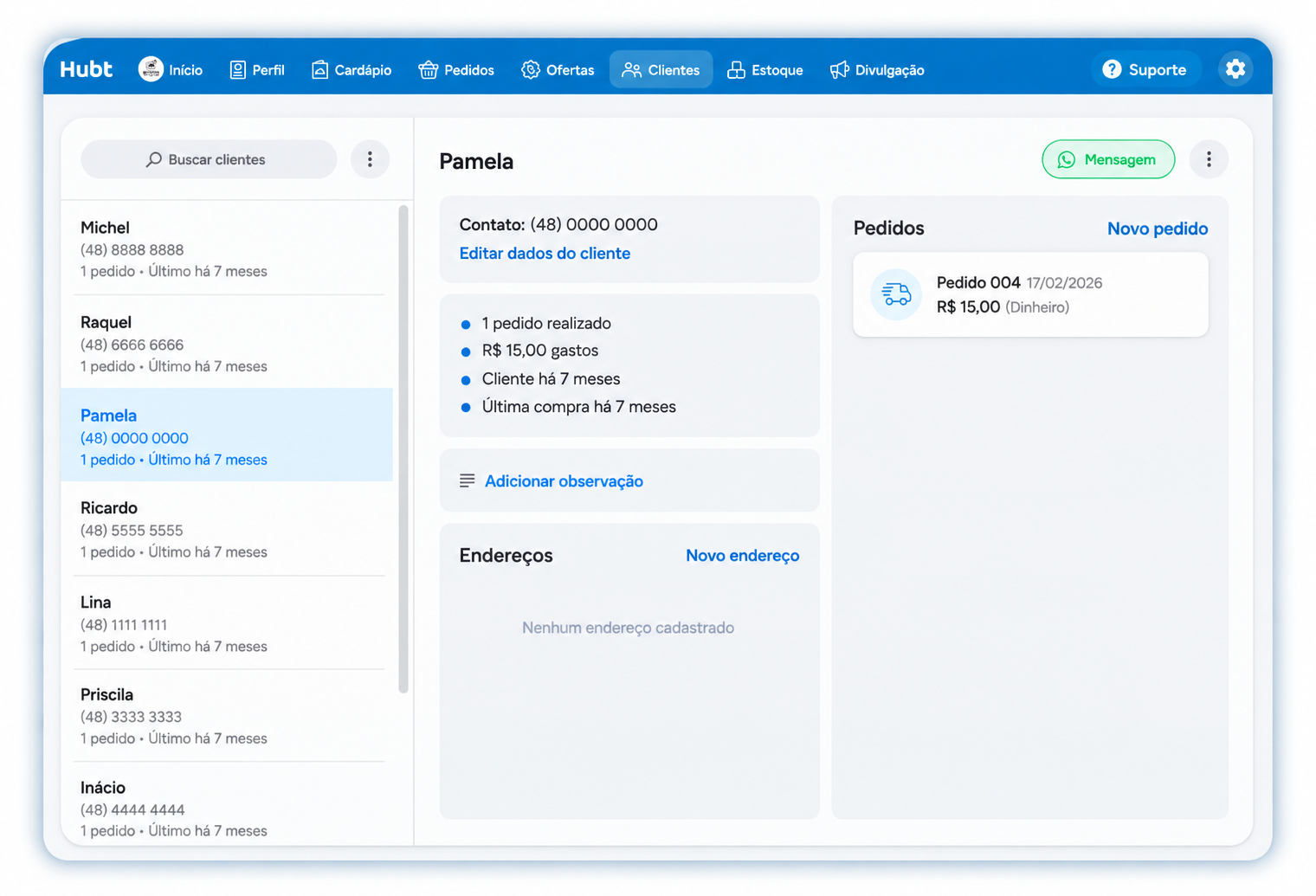The image size is (1316, 896).
Task: Click 'R$ 15,00 gastos' text
Action: click(x=540, y=351)
